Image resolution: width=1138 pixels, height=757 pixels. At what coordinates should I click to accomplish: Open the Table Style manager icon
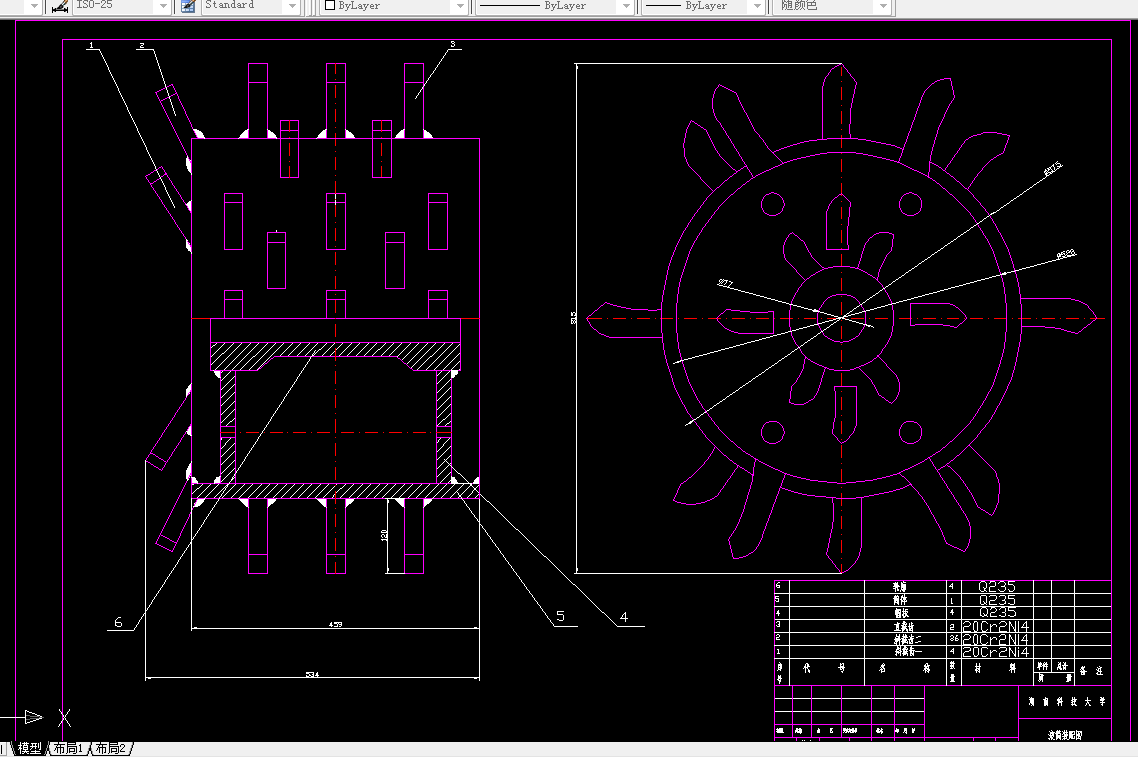click(188, 6)
